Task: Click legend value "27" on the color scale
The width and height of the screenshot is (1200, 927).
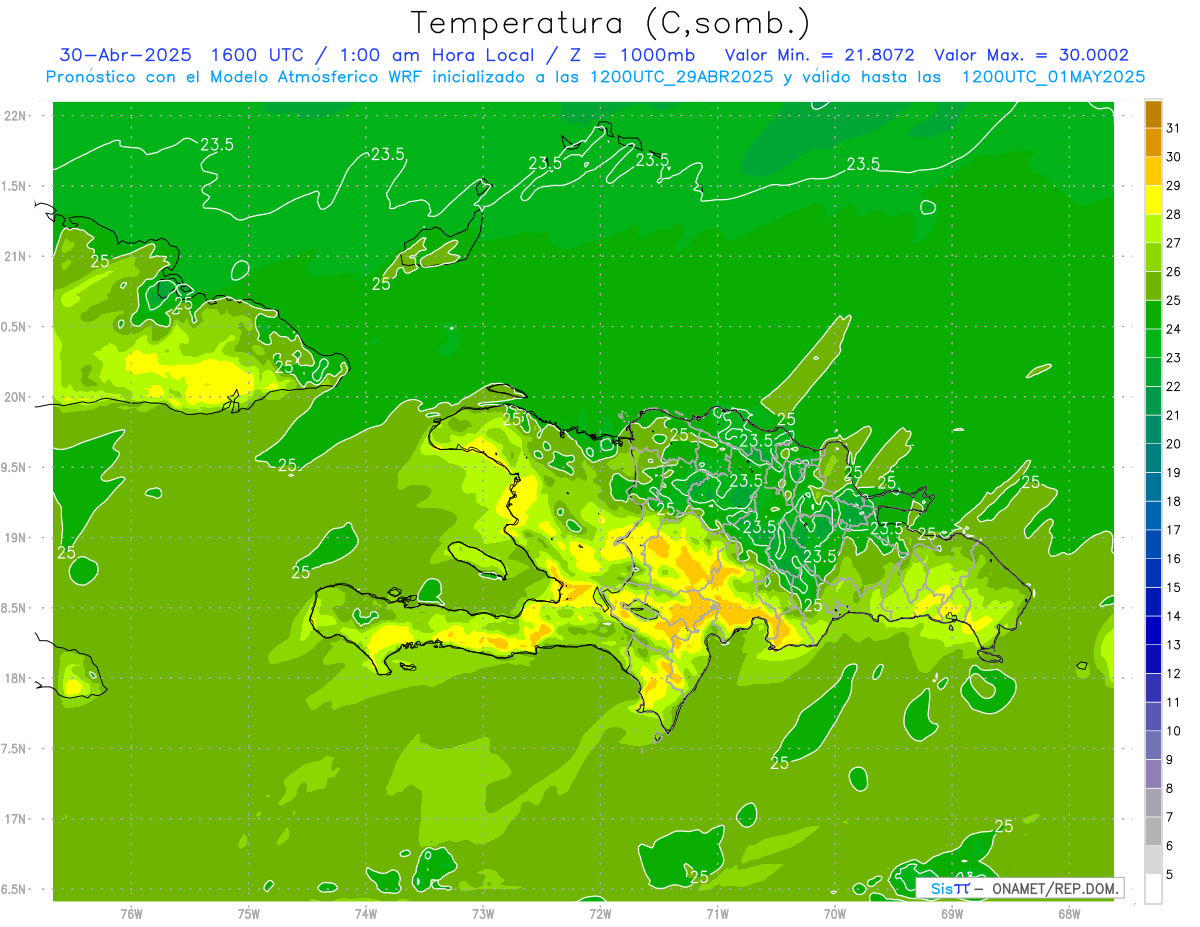Action: [1174, 243]
